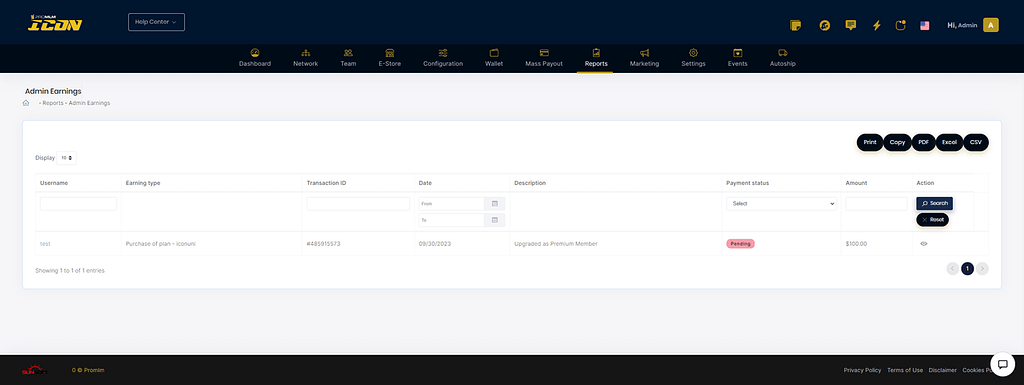
Task: Open the Team menu
Action: click(348, 57)
